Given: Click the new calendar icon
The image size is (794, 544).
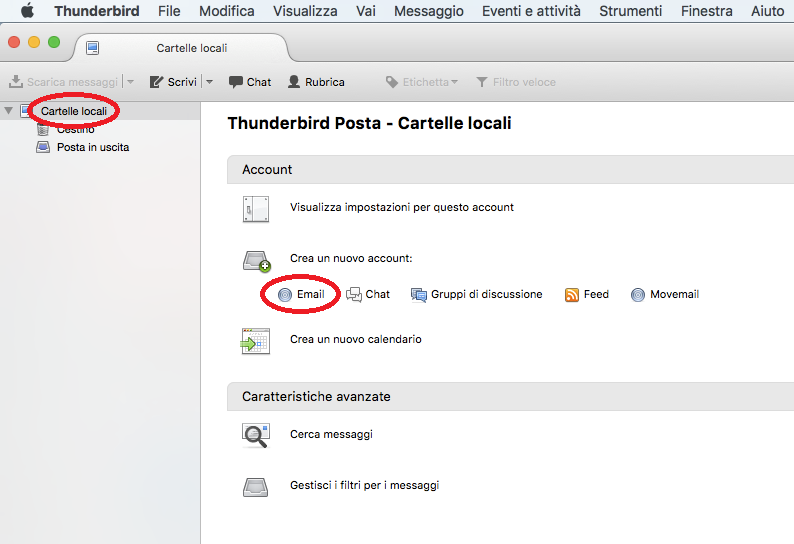Looking at the screenshot, I should coord(256,341).
